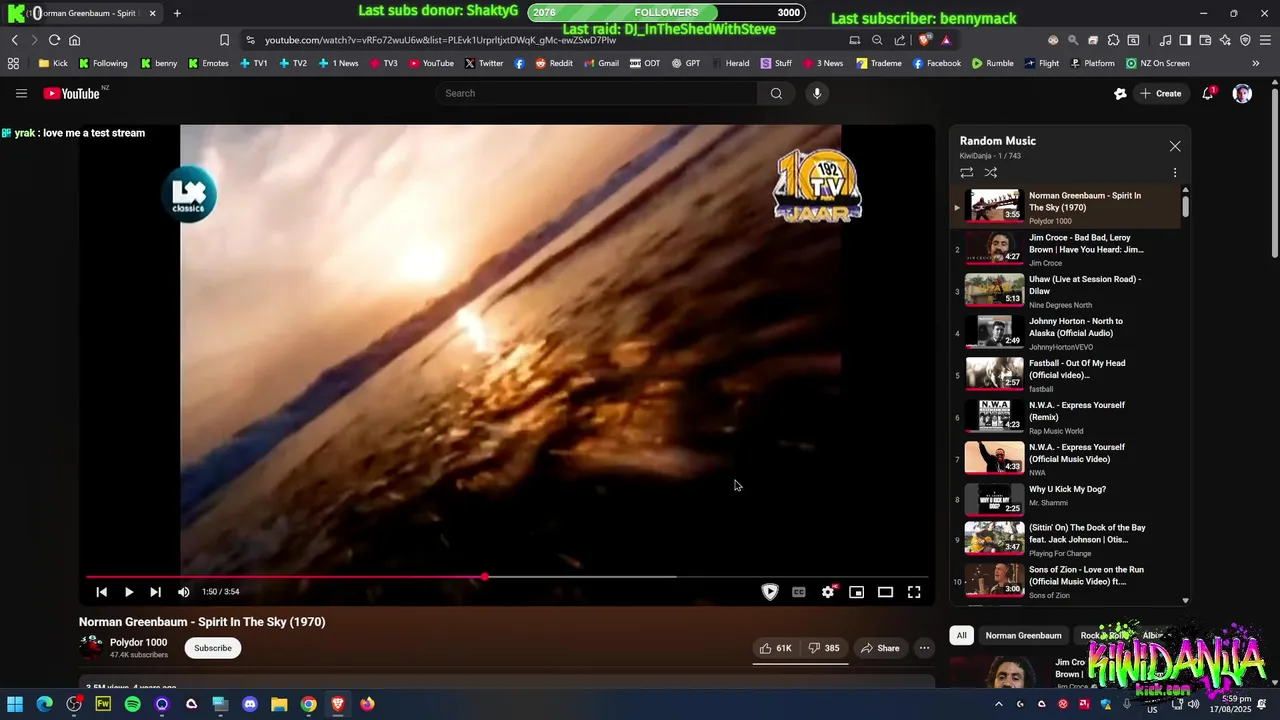Seek on the red video progress bar
The image size is (1280, 720).
point(507,577)
